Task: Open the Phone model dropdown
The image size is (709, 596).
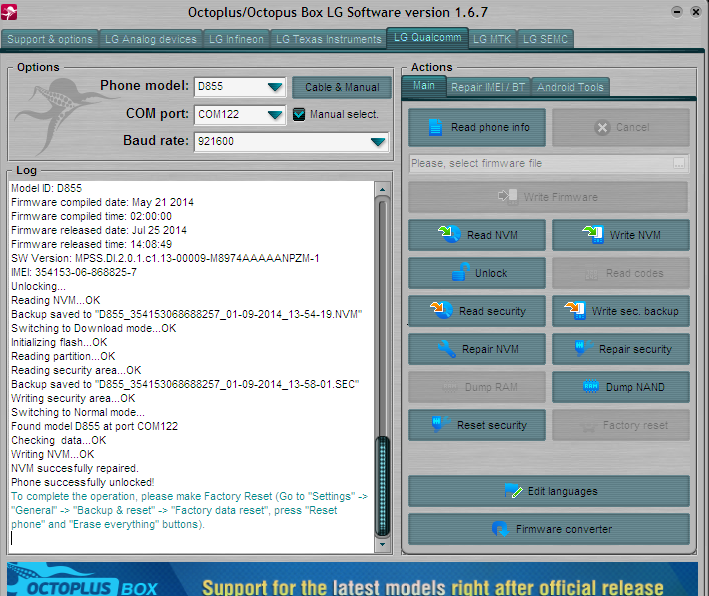Action: (274, 87)
